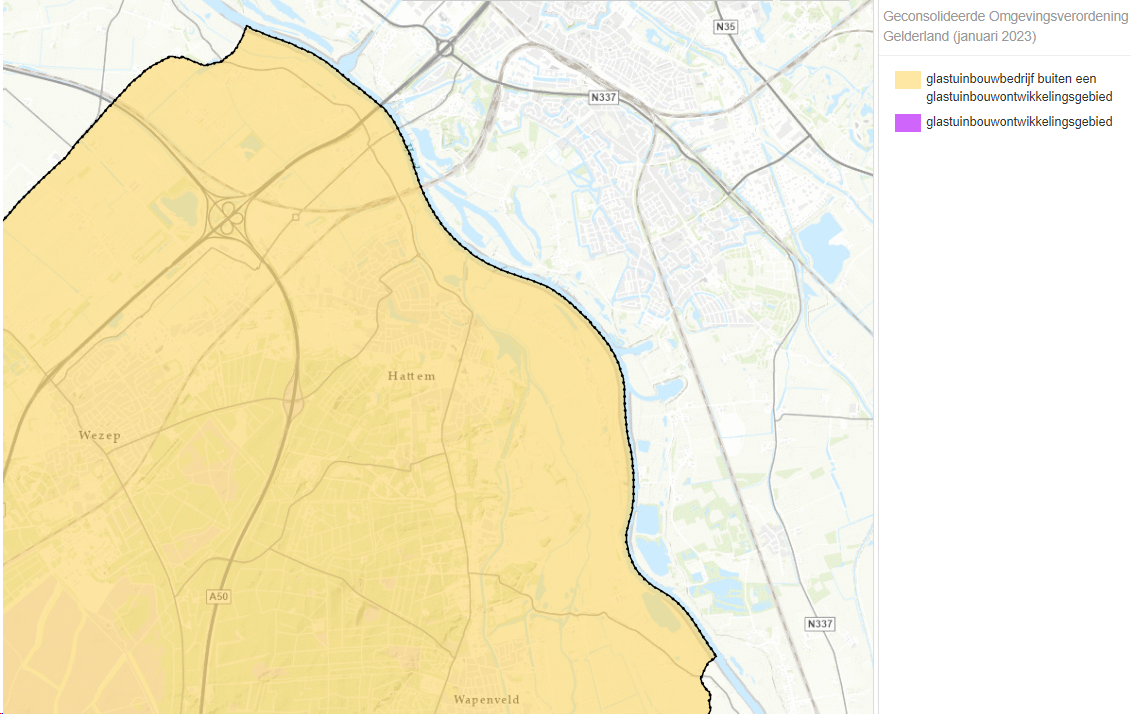
Task: Click the yellow glastuinbouwbedrijf legend swatch
Action: pos(908,80)
